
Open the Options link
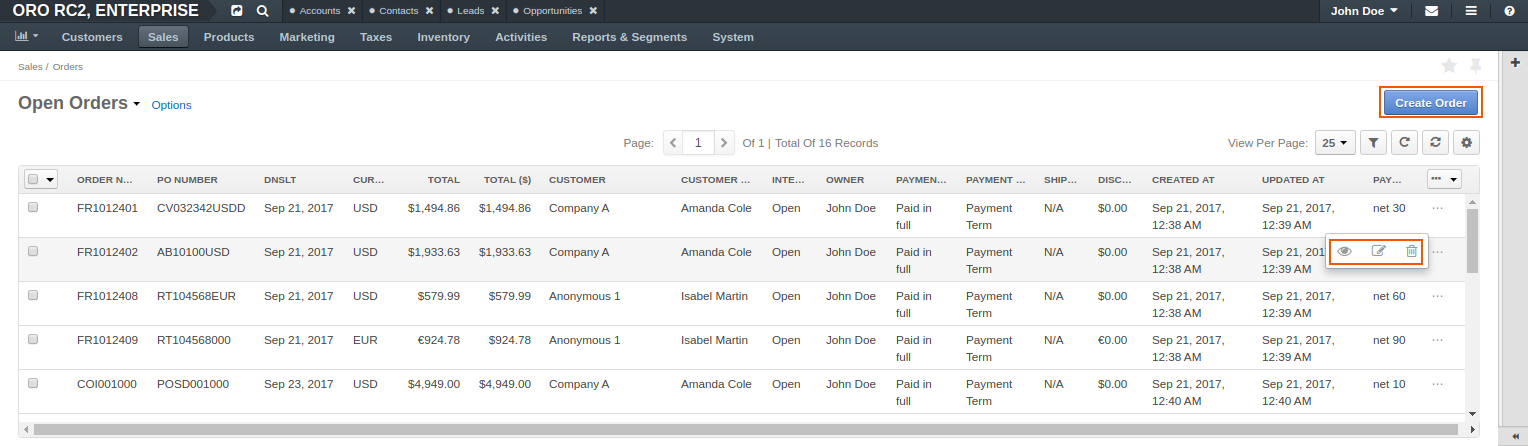click(171, 105)
